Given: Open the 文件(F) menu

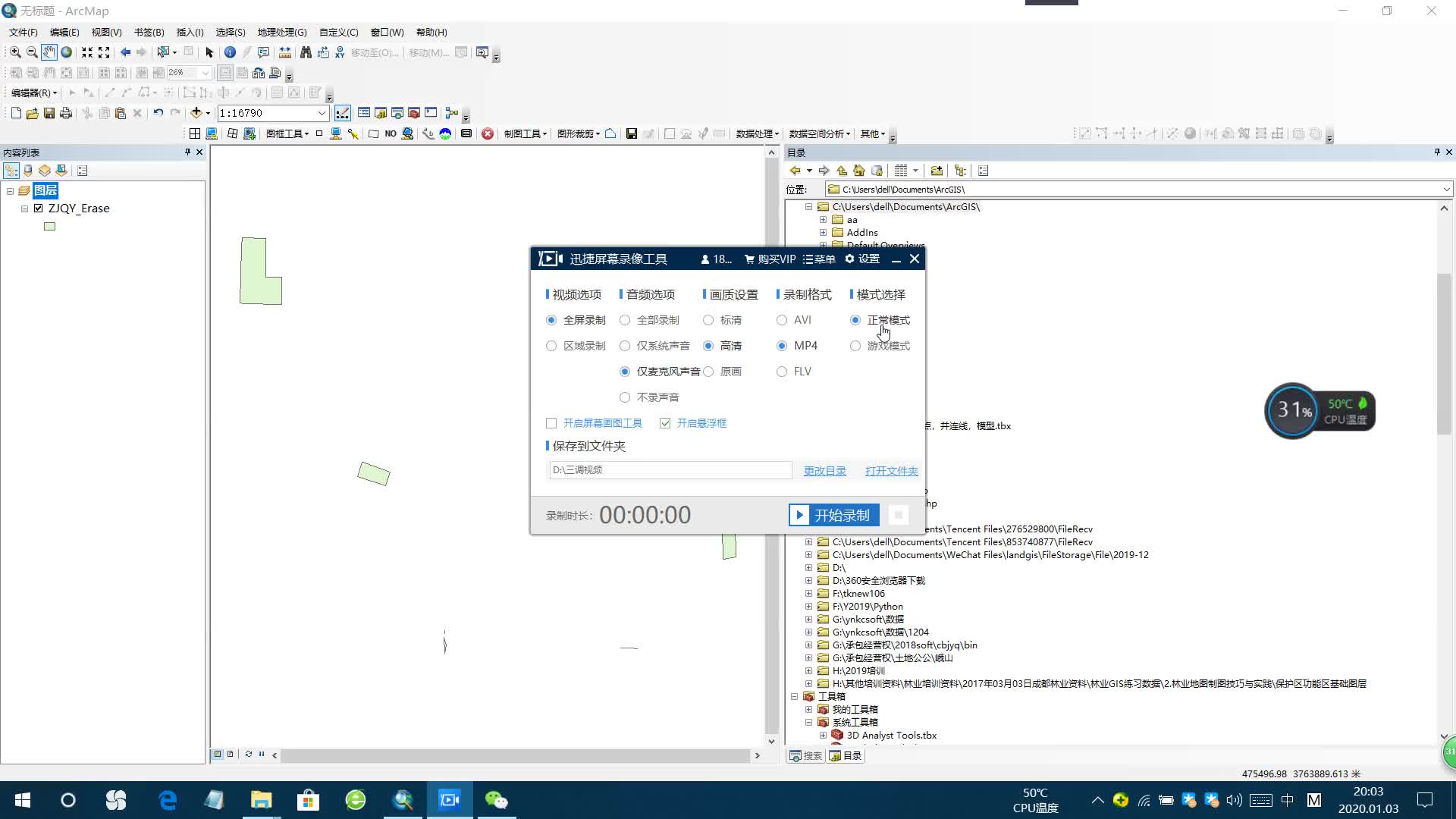Looking at the screenshot, I should (24, 33).
